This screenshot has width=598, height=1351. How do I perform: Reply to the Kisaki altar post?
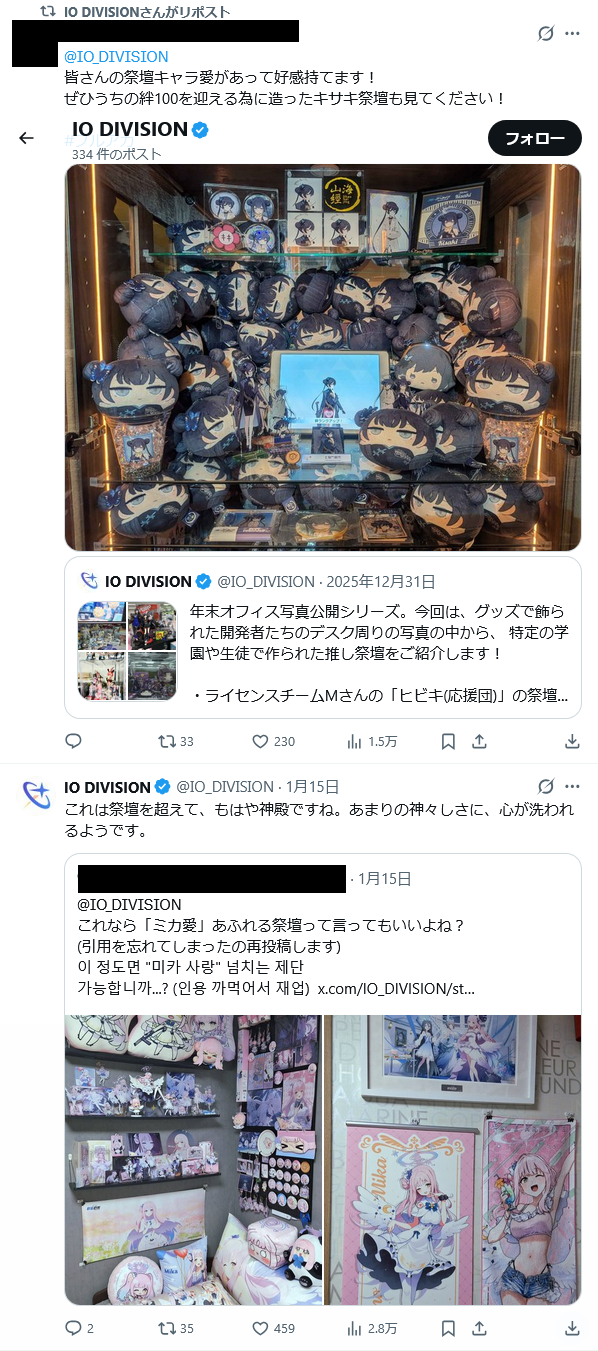pyautogui.click(x=73, y=741)
